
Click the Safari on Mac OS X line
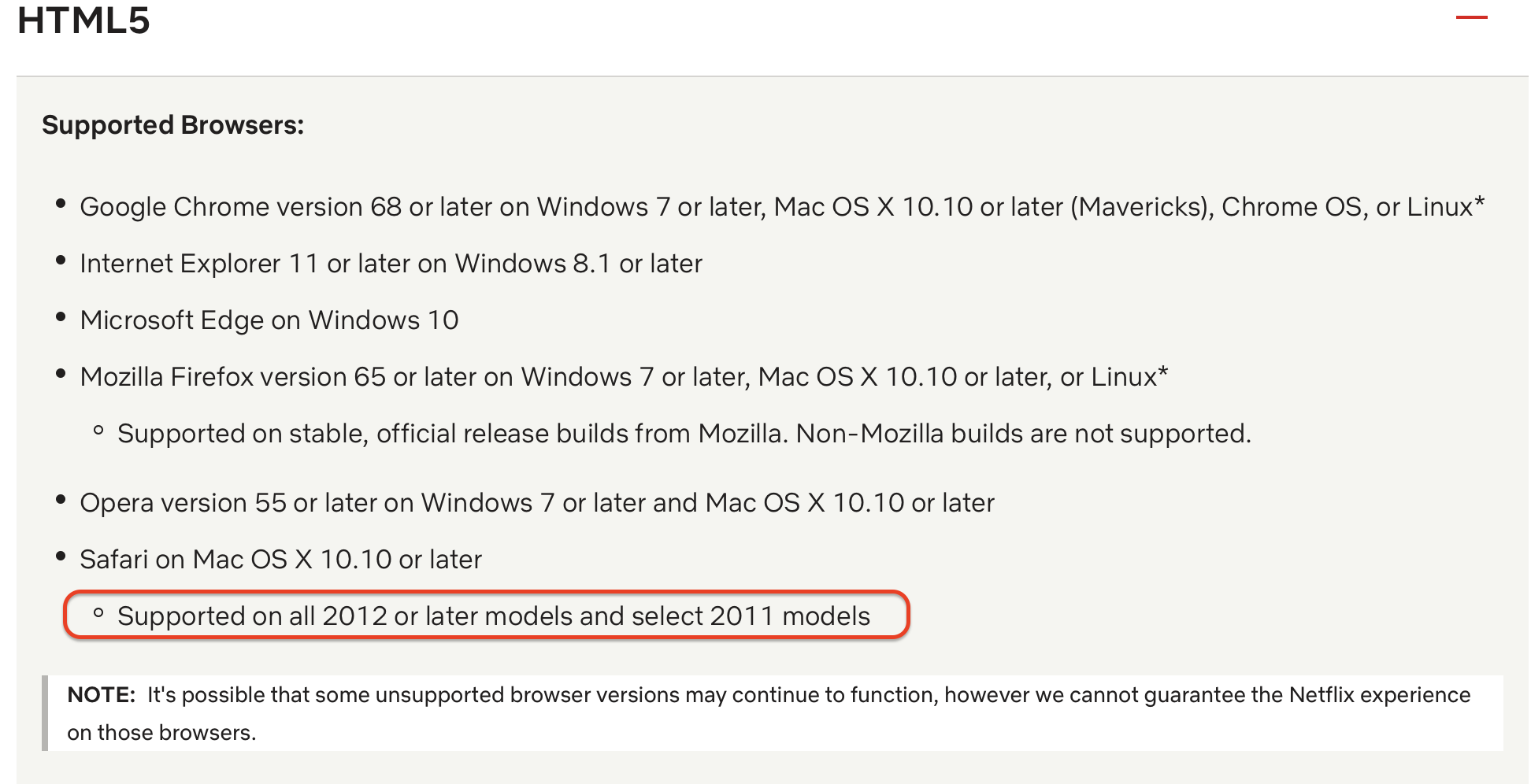(x=280, y=560)
